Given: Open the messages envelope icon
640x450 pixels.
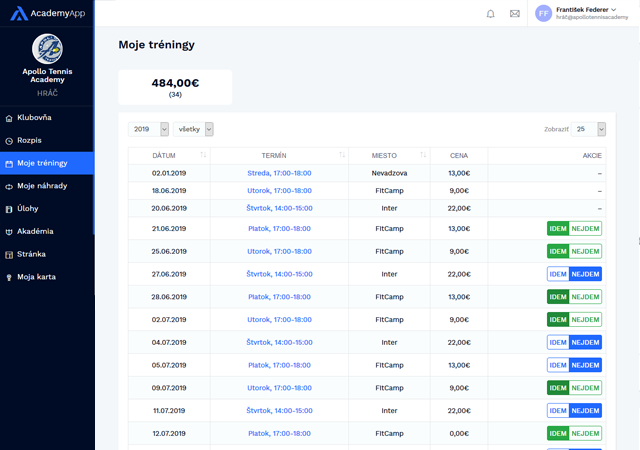Looking at the screenshot, I should pyautogui.click(x=515, y=14).
